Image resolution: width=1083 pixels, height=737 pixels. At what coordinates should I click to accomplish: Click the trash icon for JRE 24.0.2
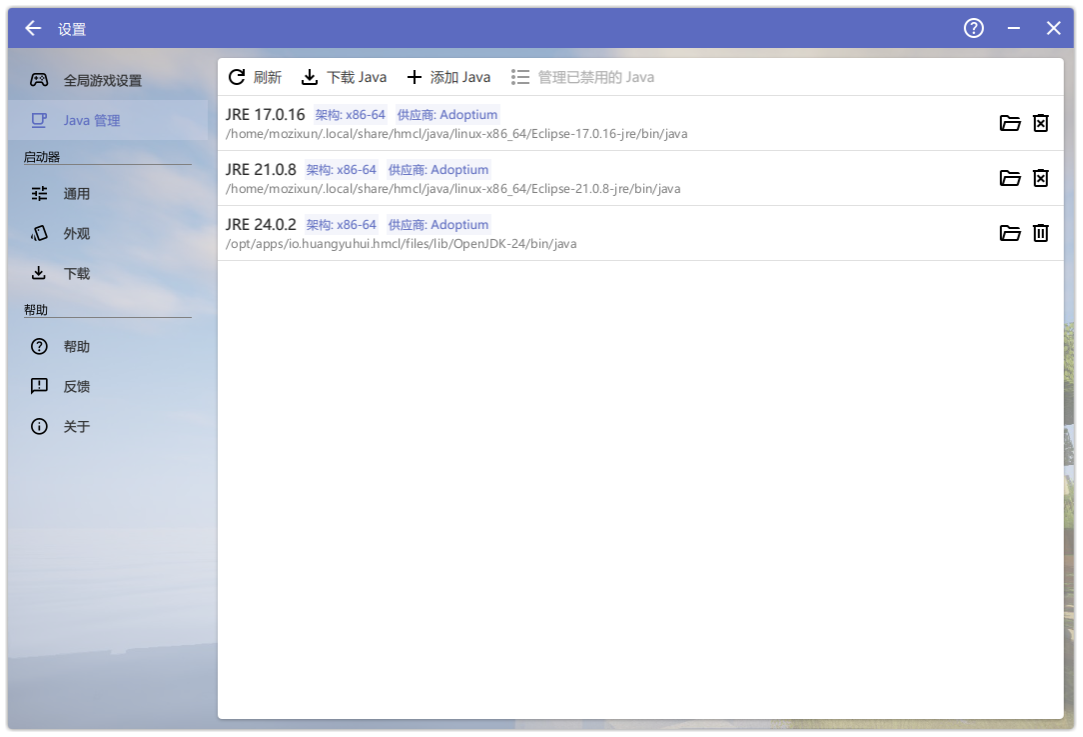(1041, 233)
